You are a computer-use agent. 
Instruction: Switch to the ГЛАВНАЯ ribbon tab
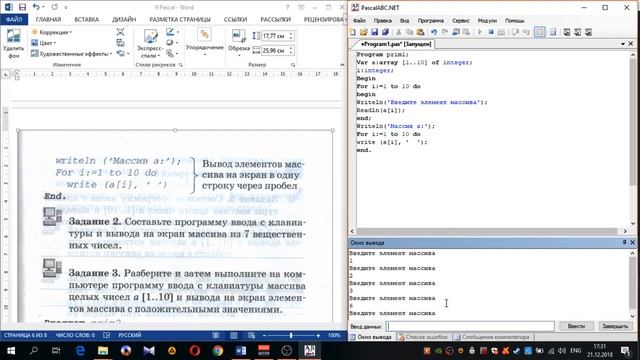pos(48,19)
